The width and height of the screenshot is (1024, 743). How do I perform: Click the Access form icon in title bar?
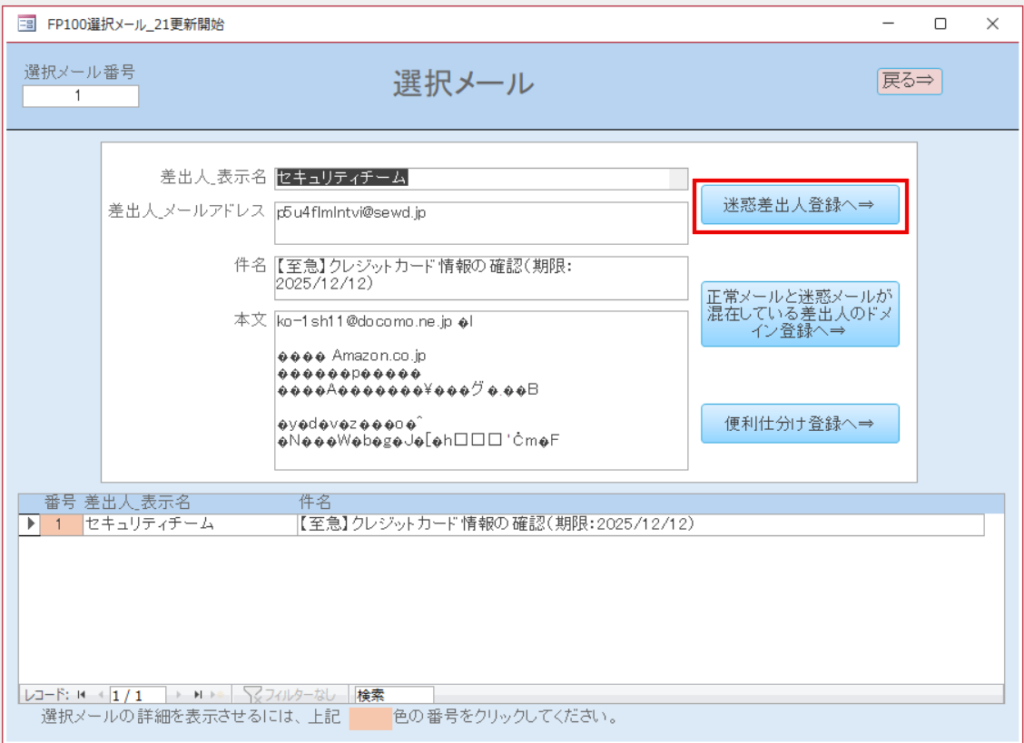[27, 24]
